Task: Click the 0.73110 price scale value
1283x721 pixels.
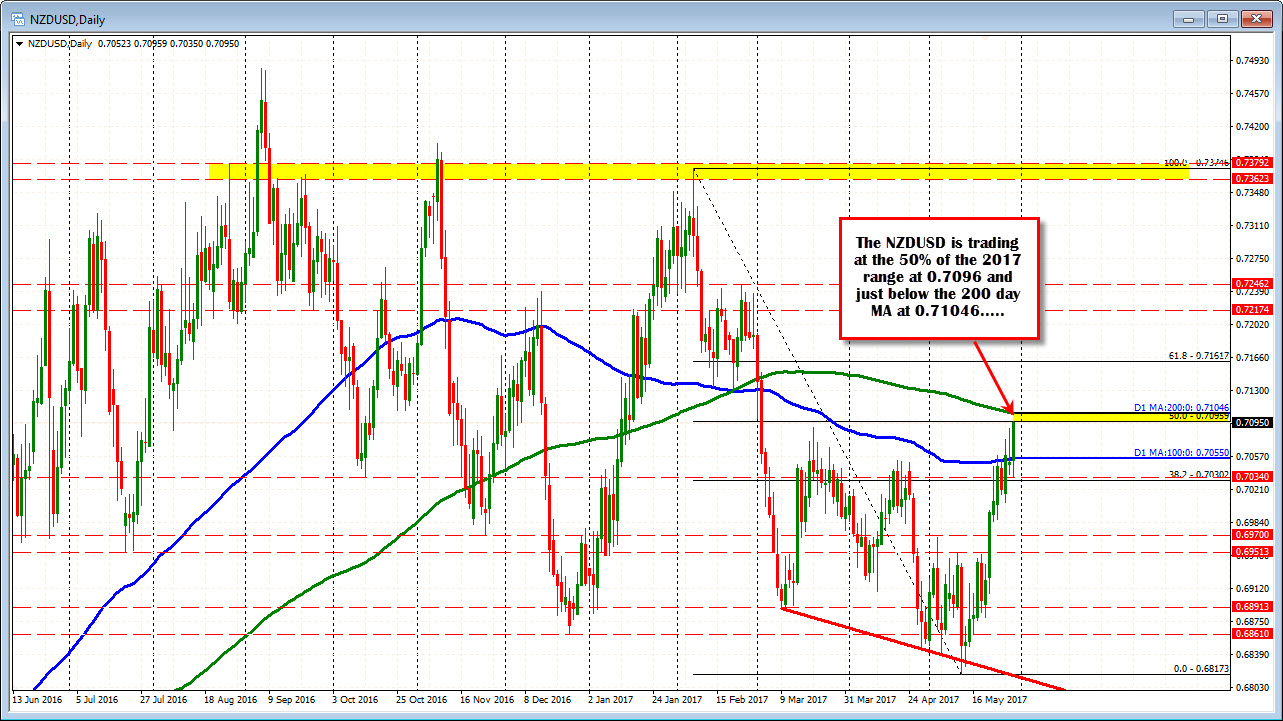Action: 1253,226
